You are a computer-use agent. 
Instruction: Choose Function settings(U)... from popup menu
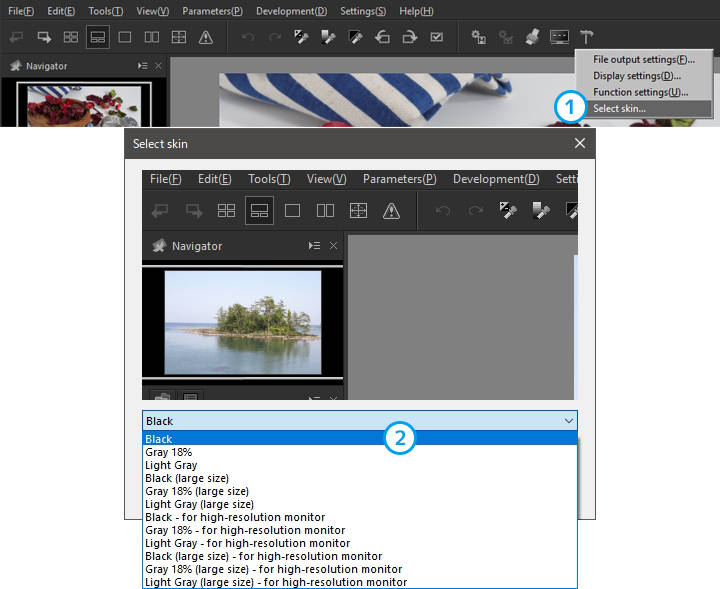644,92
